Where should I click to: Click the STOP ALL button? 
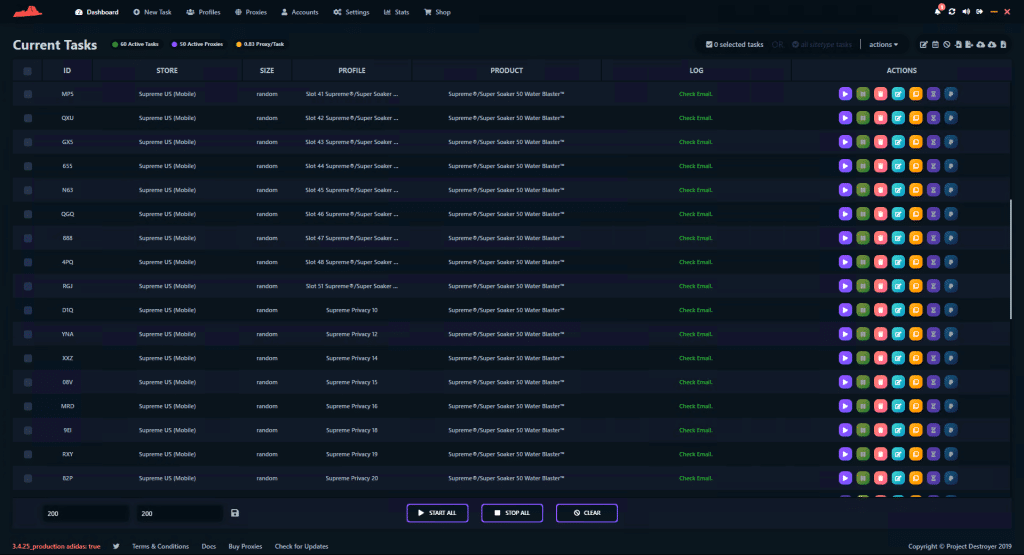point(512,513)
